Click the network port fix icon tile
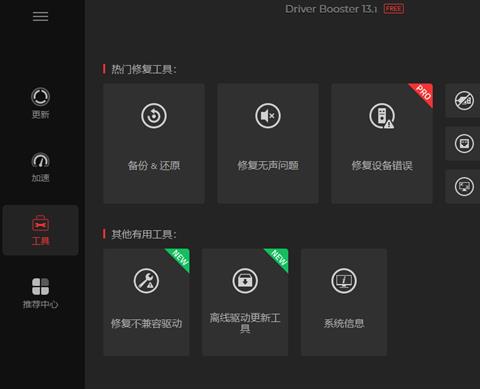 click(464, 144)
